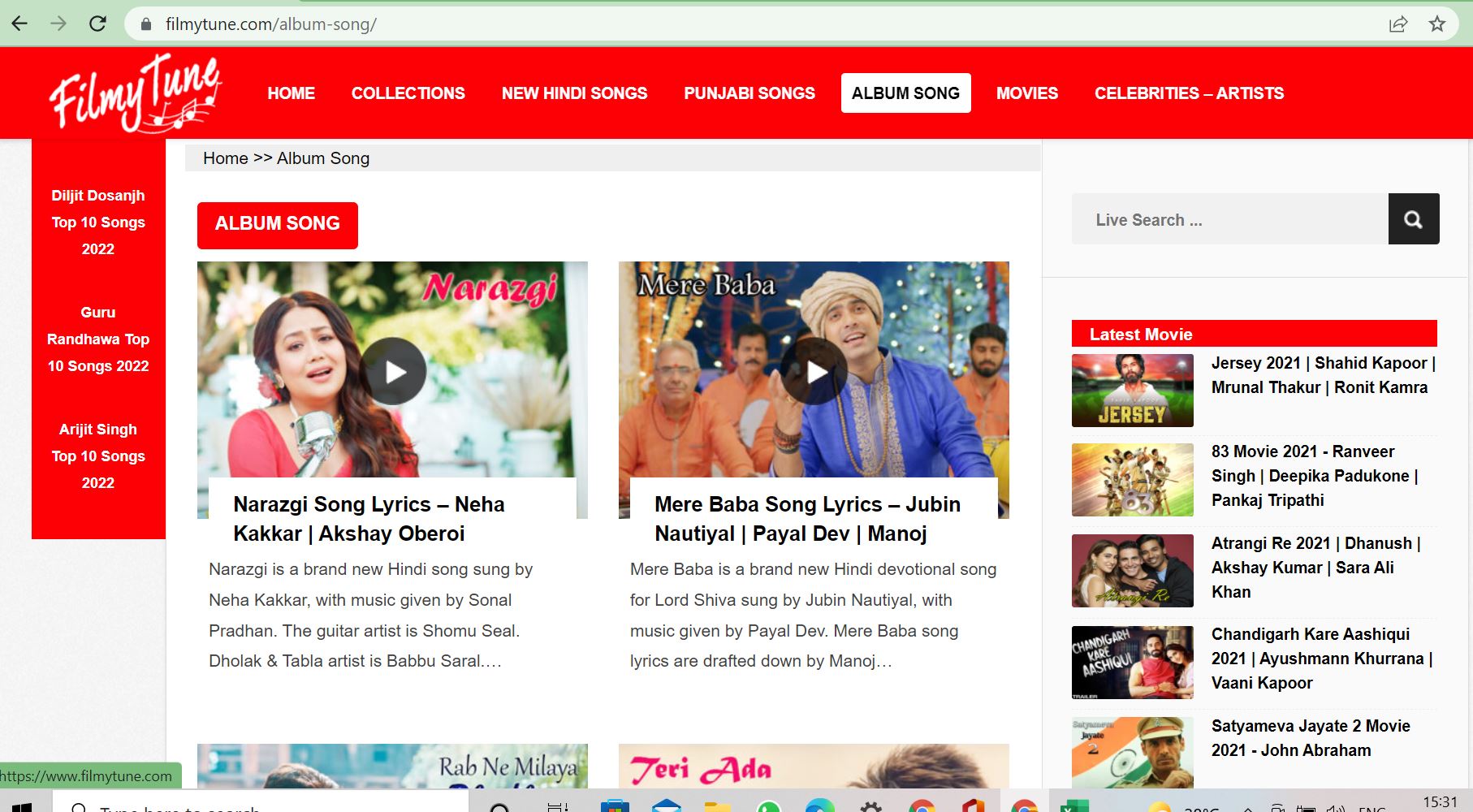Image resolution: width=1473 pixels, height=812 pixels.
Task: Open the HOME menu item
Action: [292, 93]
